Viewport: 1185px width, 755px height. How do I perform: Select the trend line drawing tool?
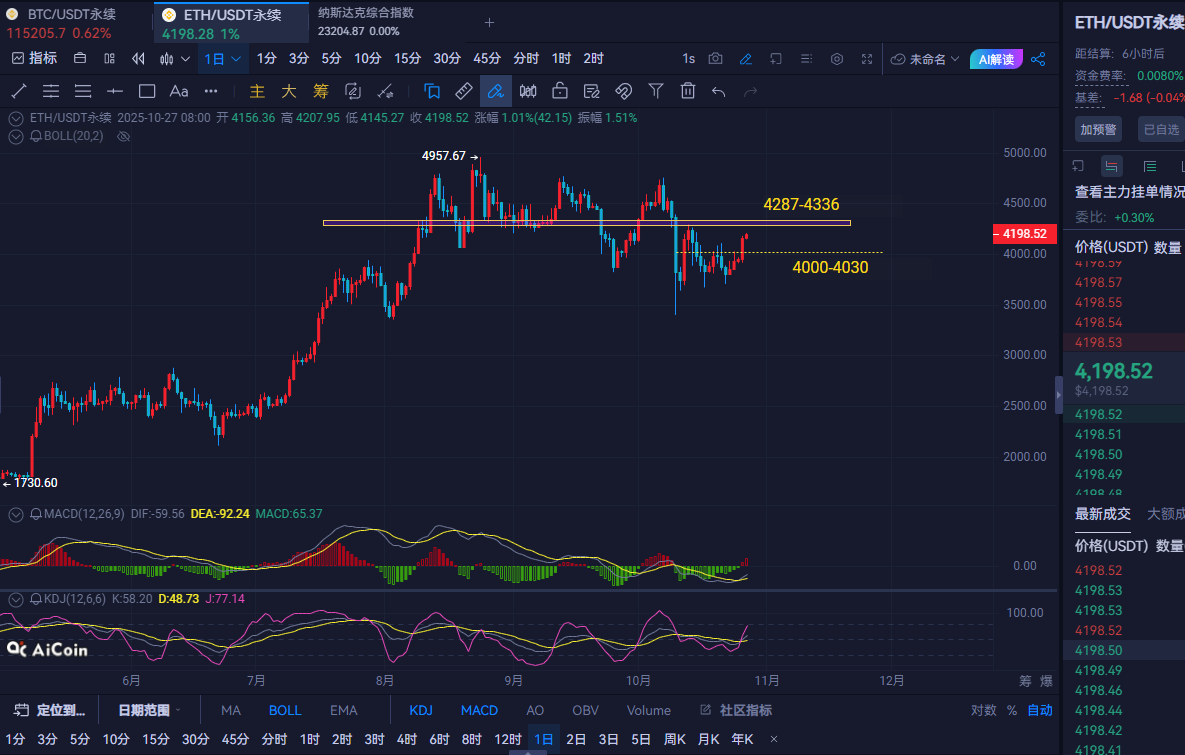[19, 91]
